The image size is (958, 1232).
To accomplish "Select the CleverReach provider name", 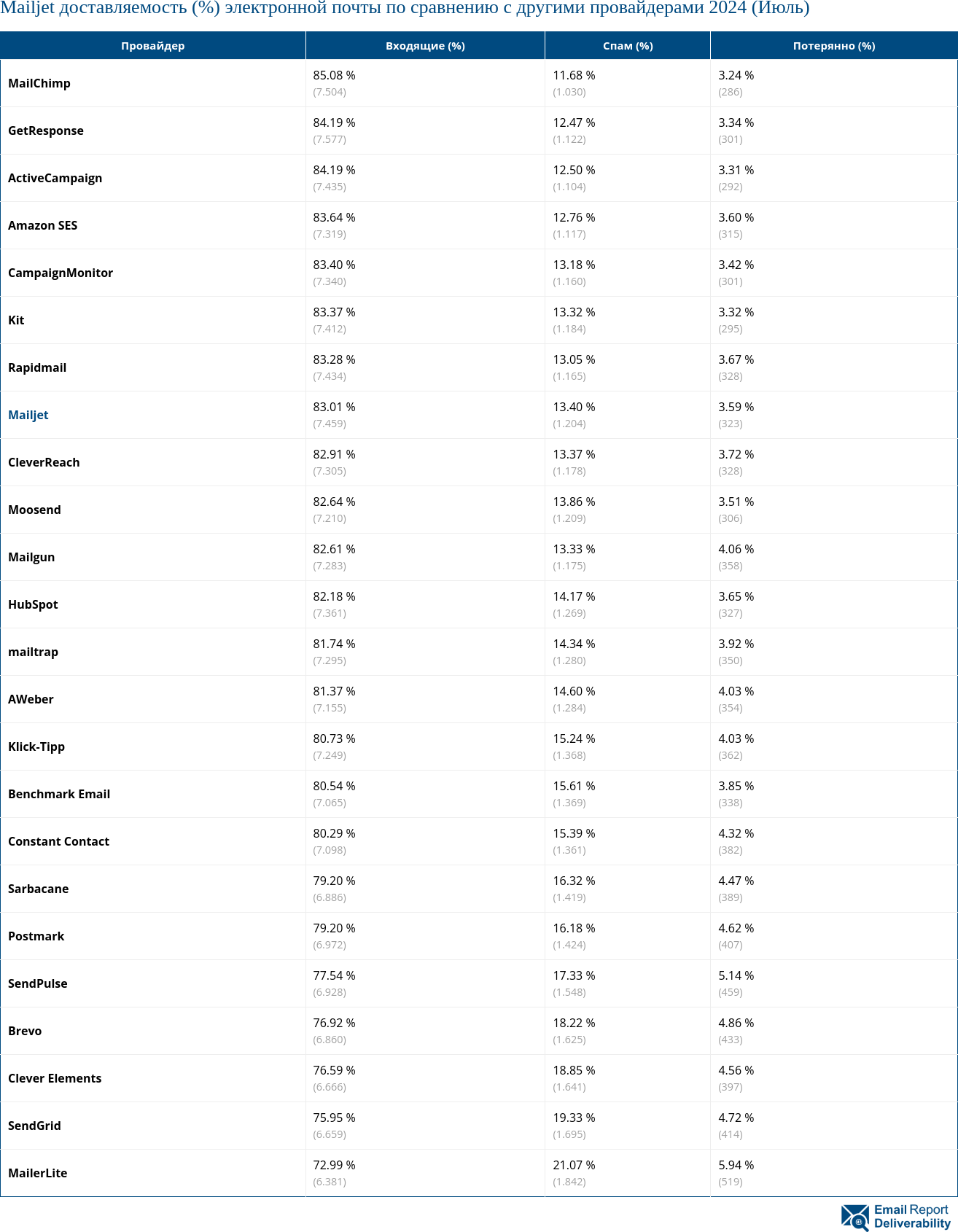I will 44,462.
